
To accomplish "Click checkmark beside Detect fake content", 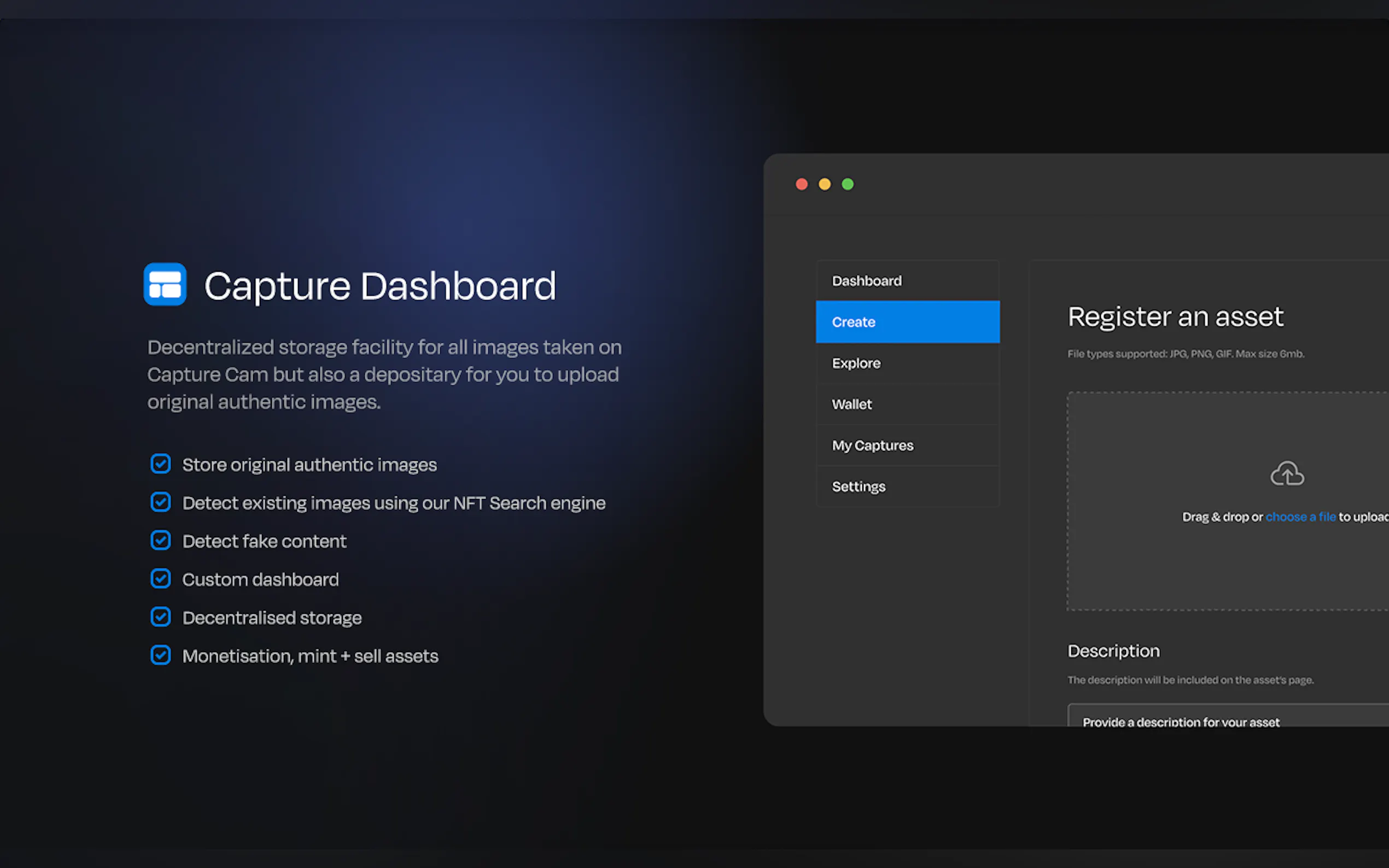I will coord(161,541).
